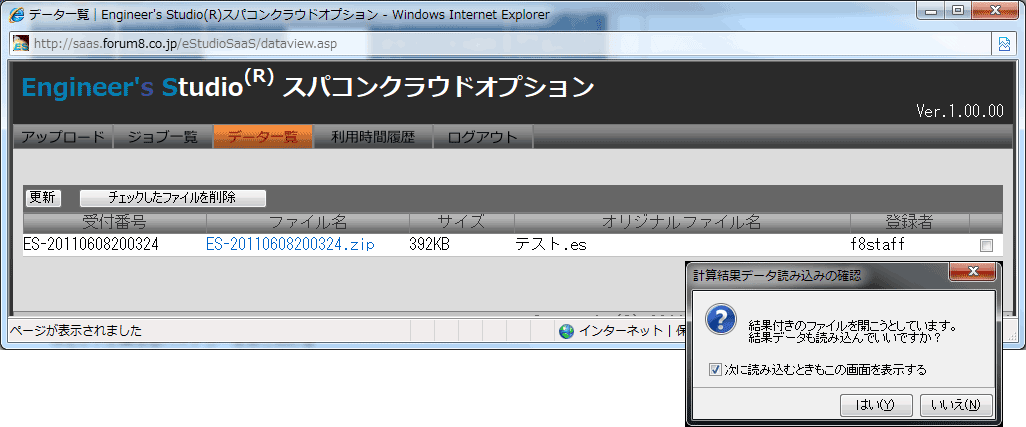Select the データ一覧 tab

click(263, 137)
